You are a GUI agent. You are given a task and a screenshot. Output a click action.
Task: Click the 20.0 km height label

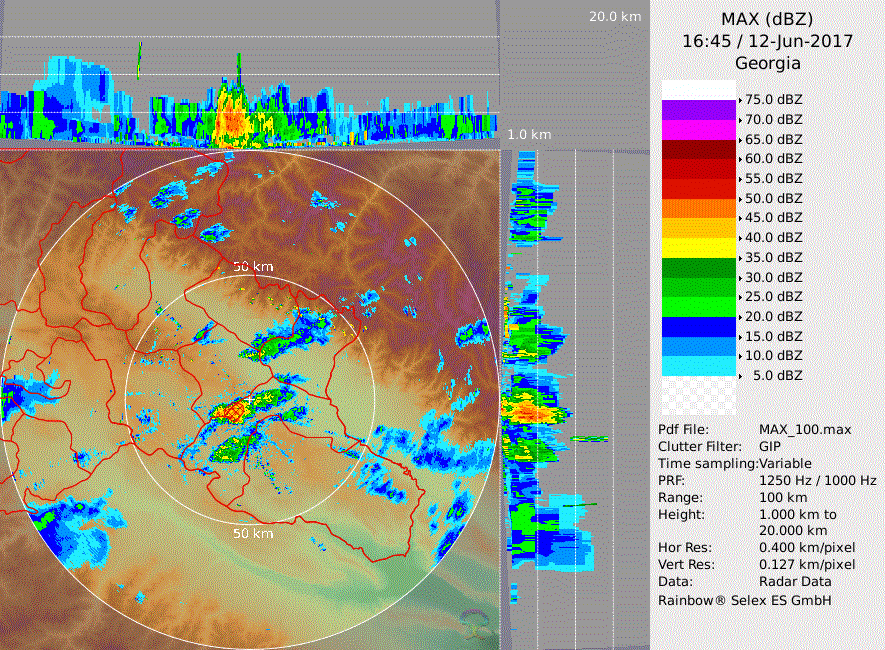615,17
